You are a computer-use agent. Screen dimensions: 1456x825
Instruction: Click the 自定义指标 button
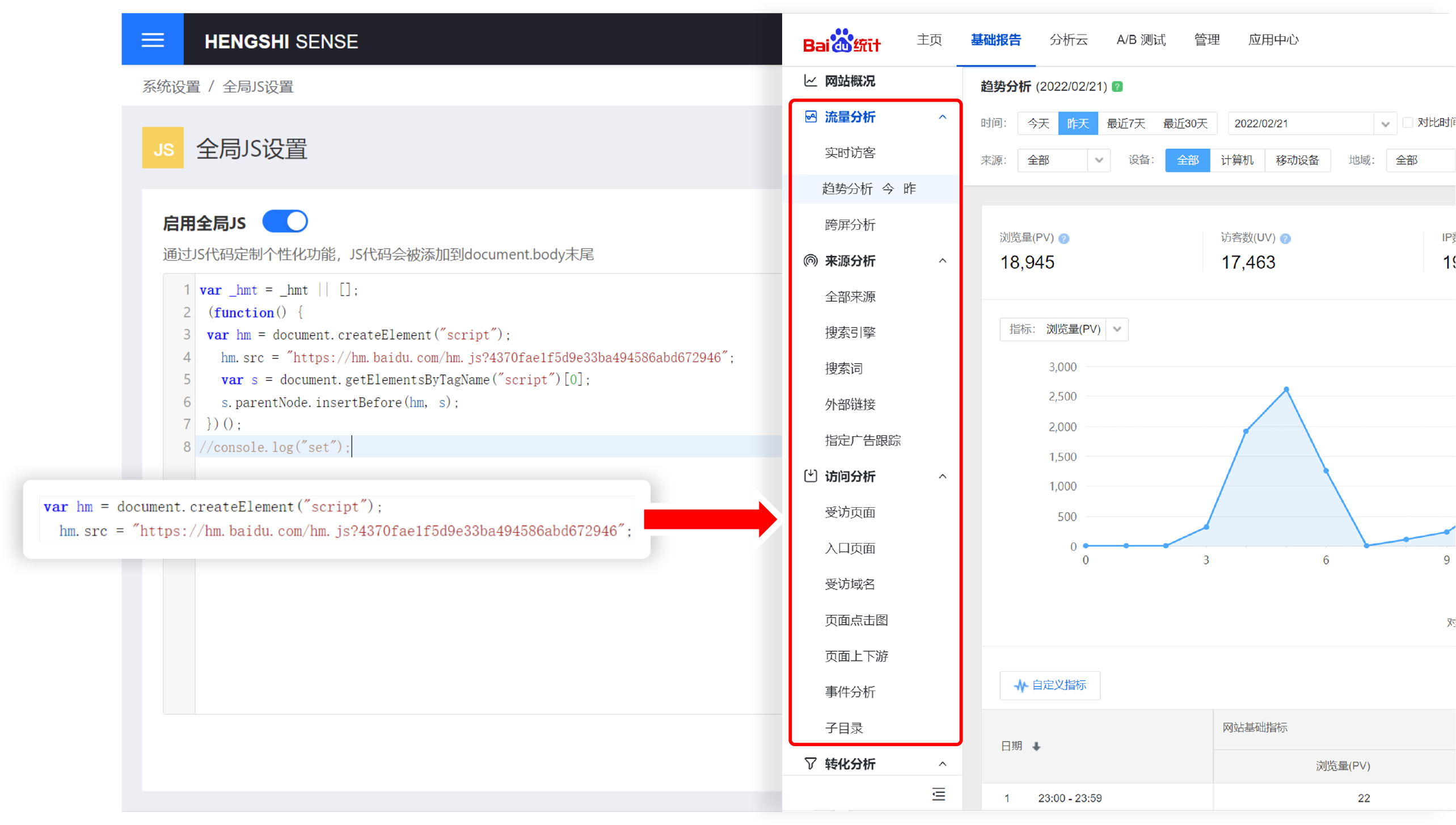click(x=1049, y=685)
